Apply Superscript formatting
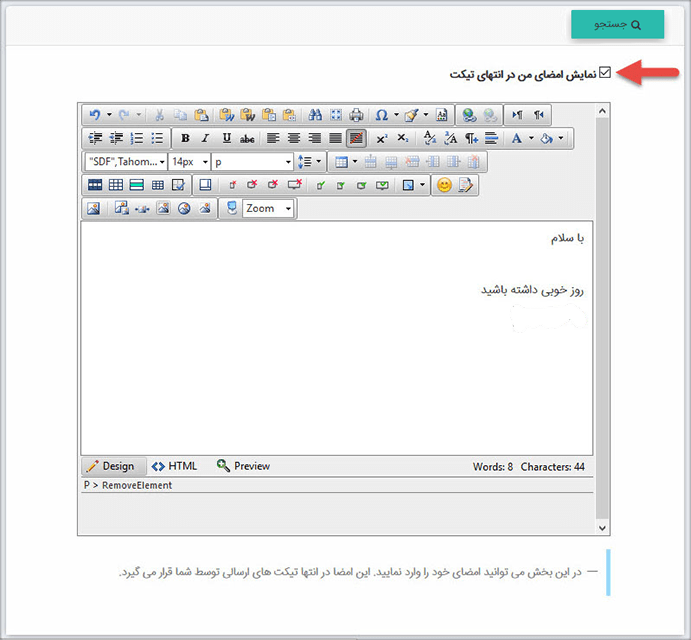The height and width of the screenshot is (640, 691). [x=382, y=138]
